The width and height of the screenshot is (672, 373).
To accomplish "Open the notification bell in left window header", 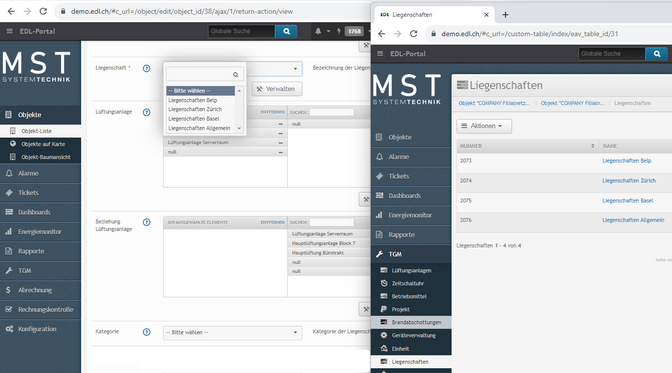I will pos(318,31).
